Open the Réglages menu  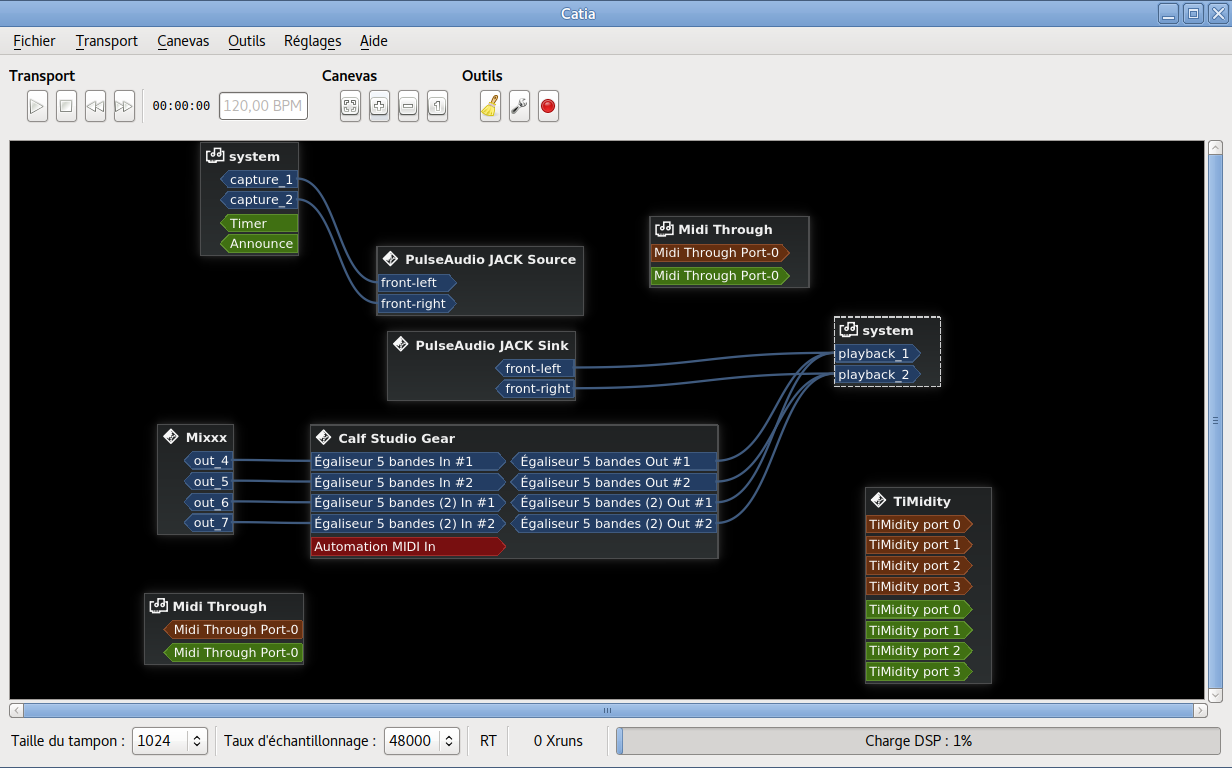click(312, 41)
